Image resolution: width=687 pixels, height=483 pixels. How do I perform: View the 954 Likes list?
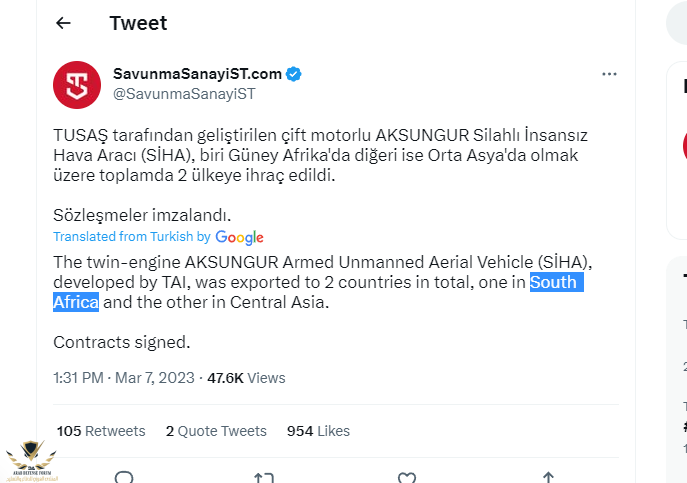(x=318, y=431)
